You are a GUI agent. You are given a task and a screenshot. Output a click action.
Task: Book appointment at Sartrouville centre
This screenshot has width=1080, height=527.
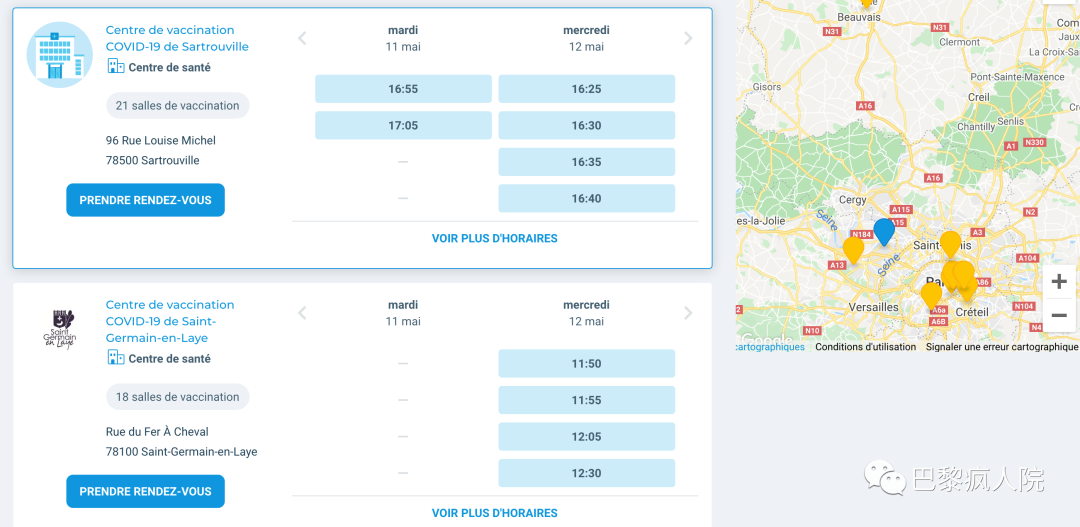145,200
